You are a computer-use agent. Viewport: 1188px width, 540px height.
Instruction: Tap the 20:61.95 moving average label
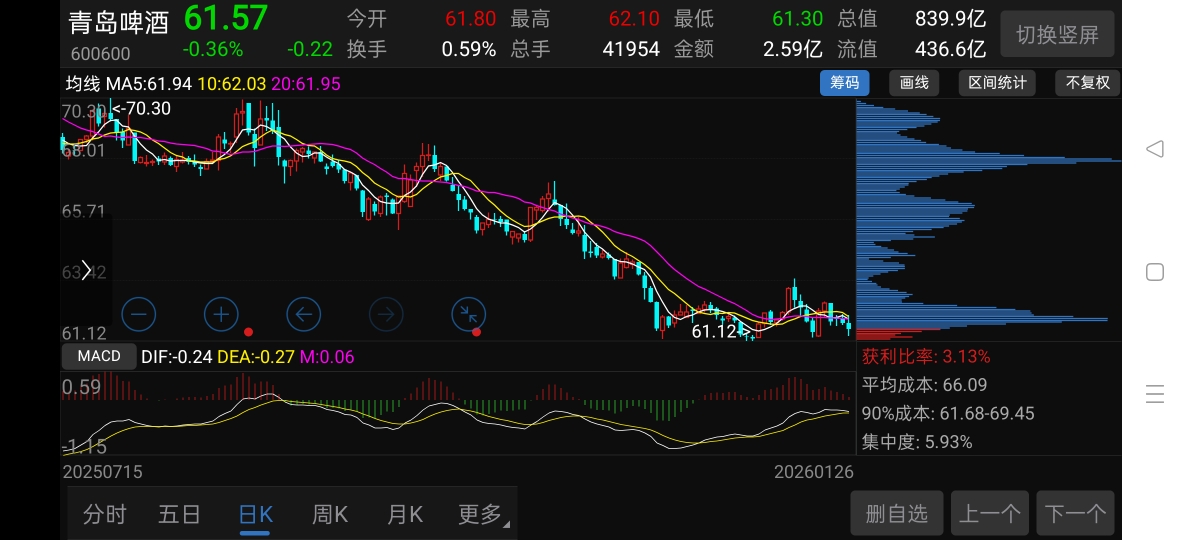[305, 83]
